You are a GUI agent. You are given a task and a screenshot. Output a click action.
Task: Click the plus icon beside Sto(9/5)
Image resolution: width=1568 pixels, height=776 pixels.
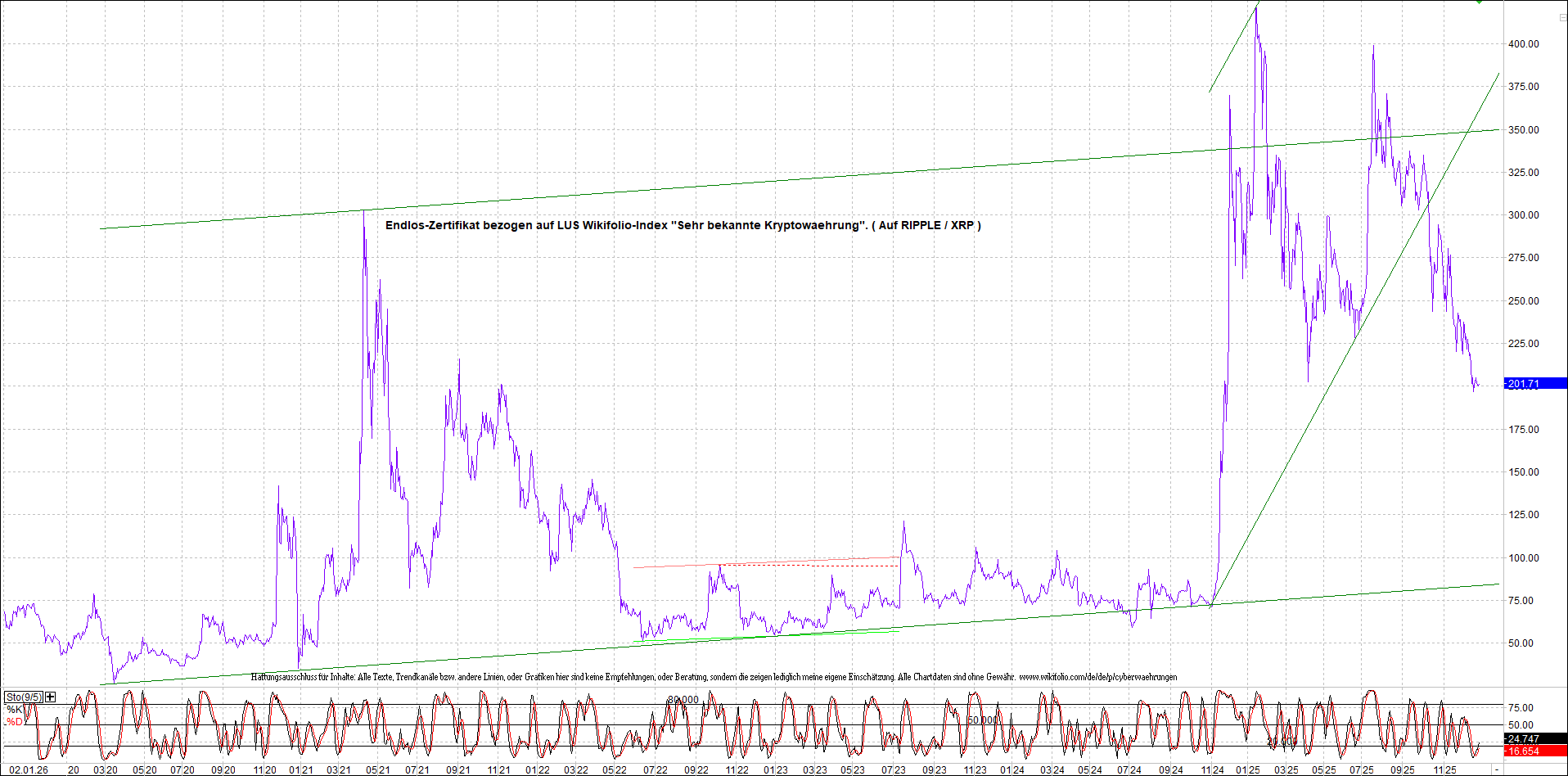pos(51,697)
